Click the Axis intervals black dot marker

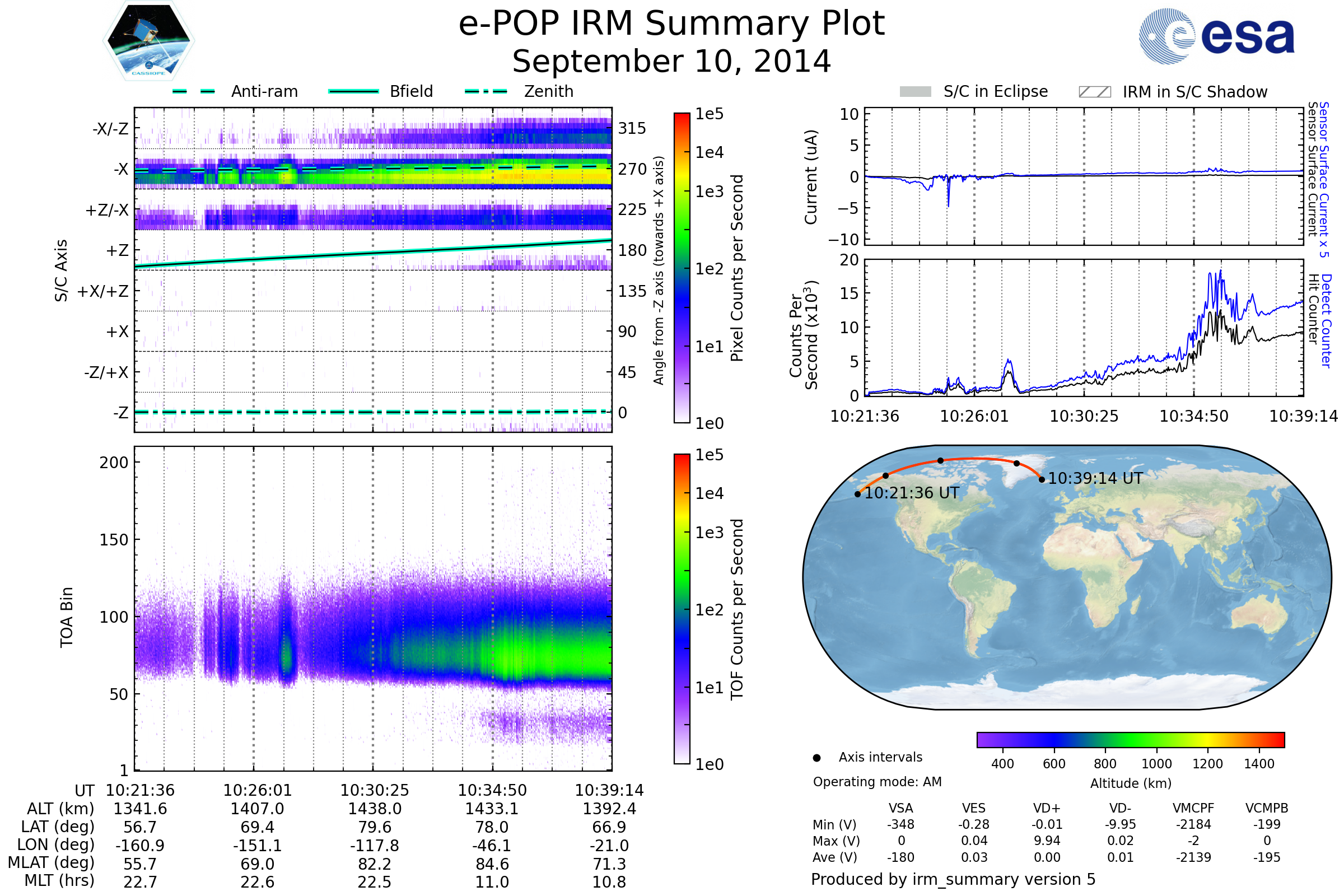(816, 758)
